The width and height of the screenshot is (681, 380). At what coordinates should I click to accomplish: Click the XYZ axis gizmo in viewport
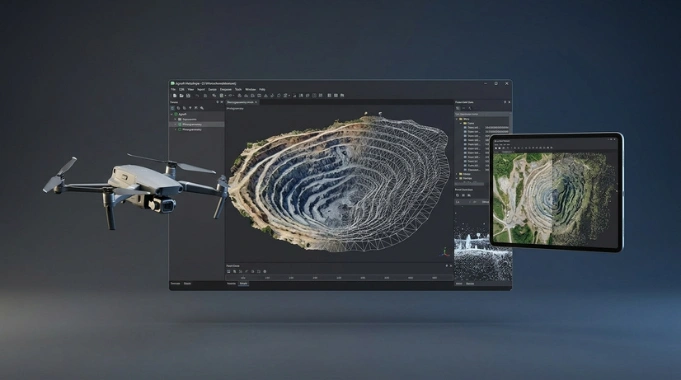pos(444,252)
